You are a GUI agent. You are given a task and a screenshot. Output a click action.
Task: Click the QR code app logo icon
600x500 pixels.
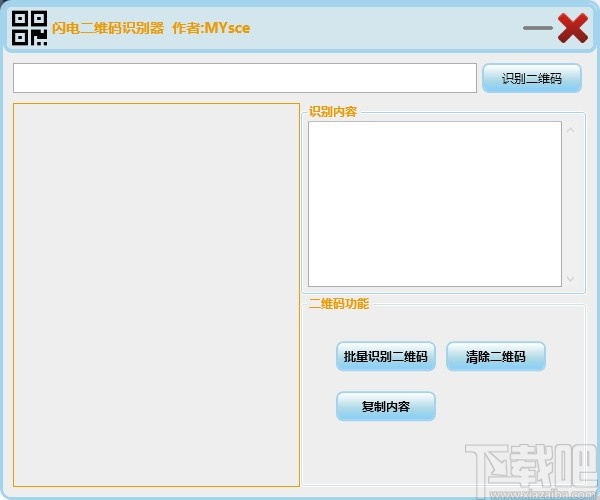29,28
